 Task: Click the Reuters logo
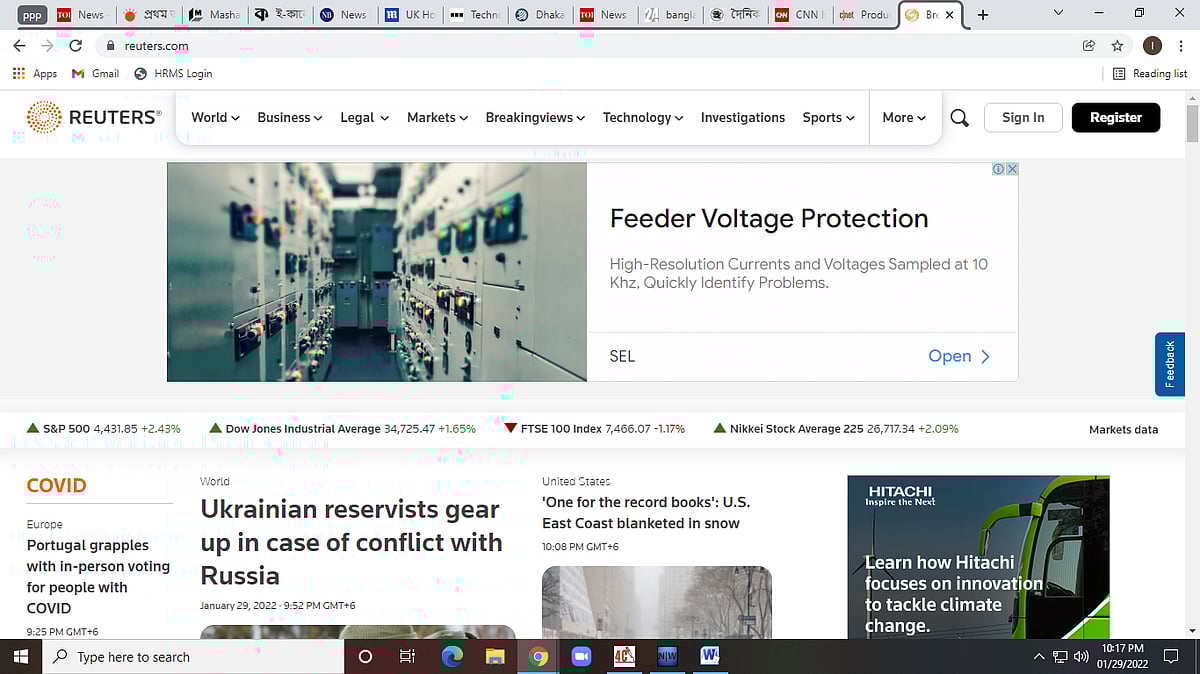pyautogui.click(x=94, y=117)
